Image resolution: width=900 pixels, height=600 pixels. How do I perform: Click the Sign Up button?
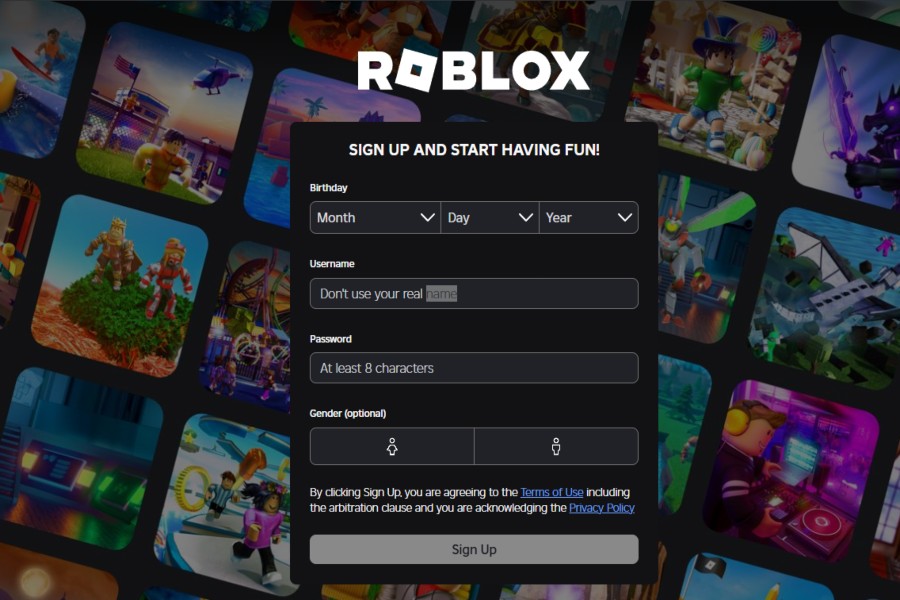(474, 549)
